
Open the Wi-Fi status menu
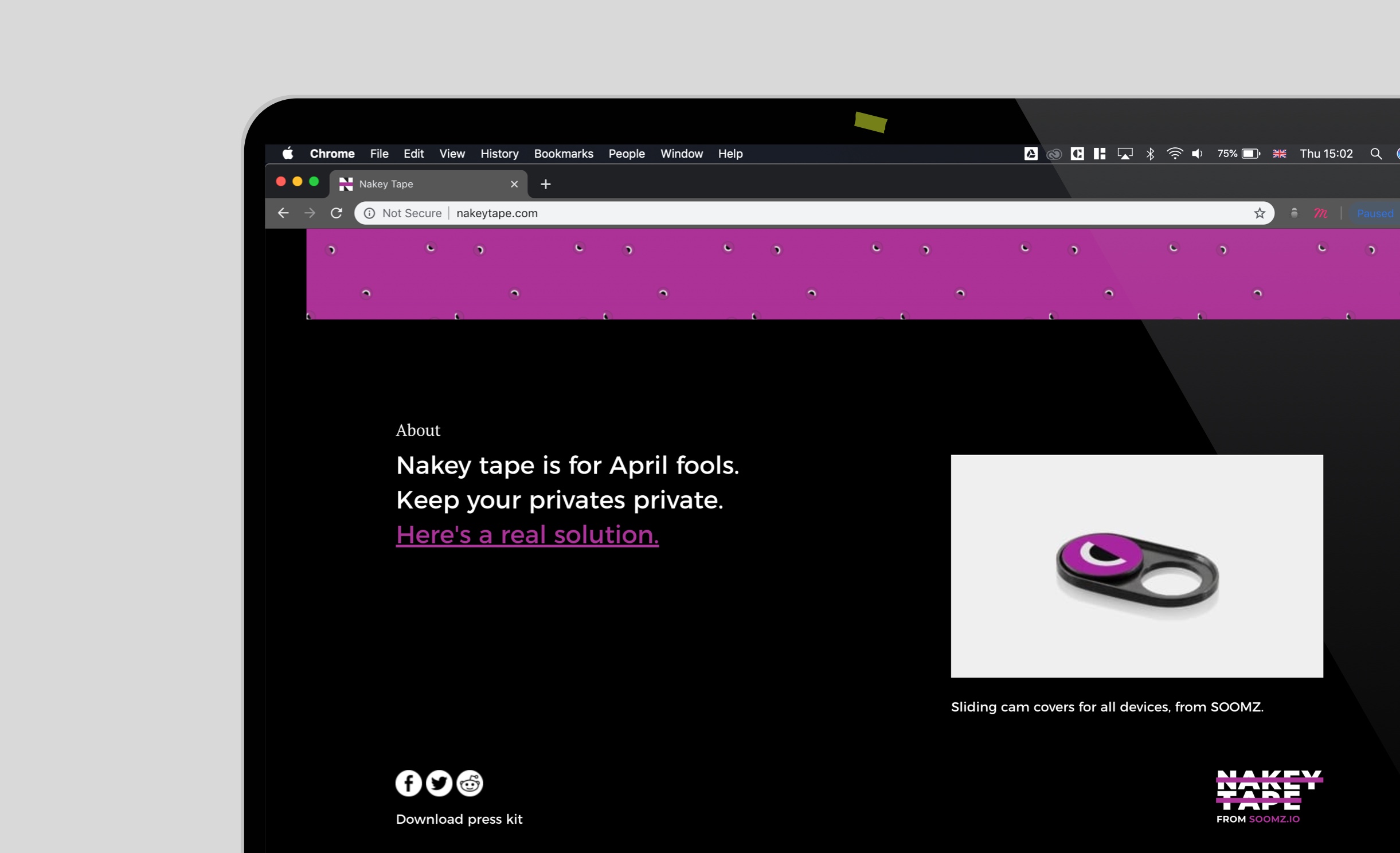[1174, 154]
